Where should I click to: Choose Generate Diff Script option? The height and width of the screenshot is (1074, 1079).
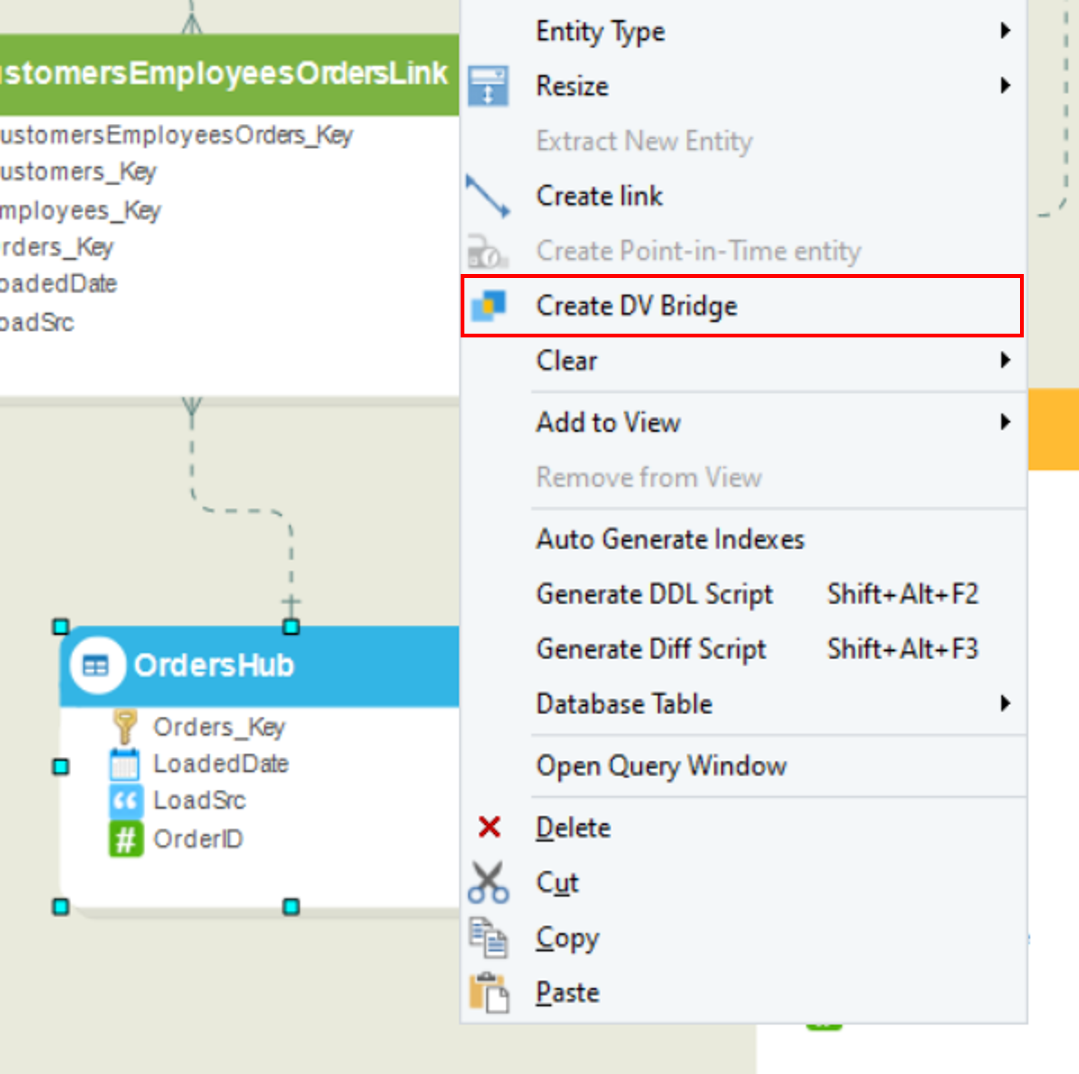651,649
